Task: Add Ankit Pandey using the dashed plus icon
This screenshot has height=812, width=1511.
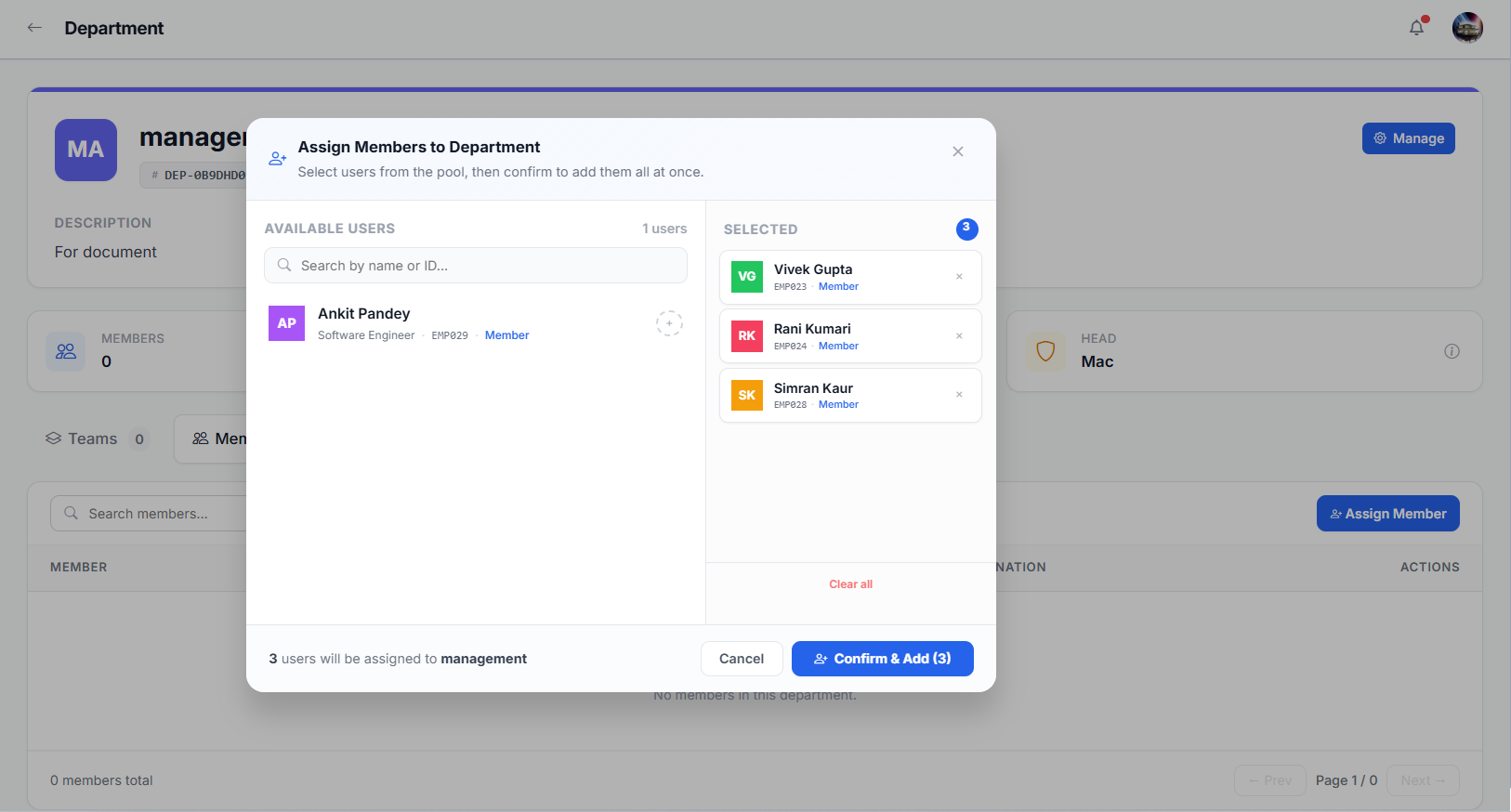Action: pos(669,323)
